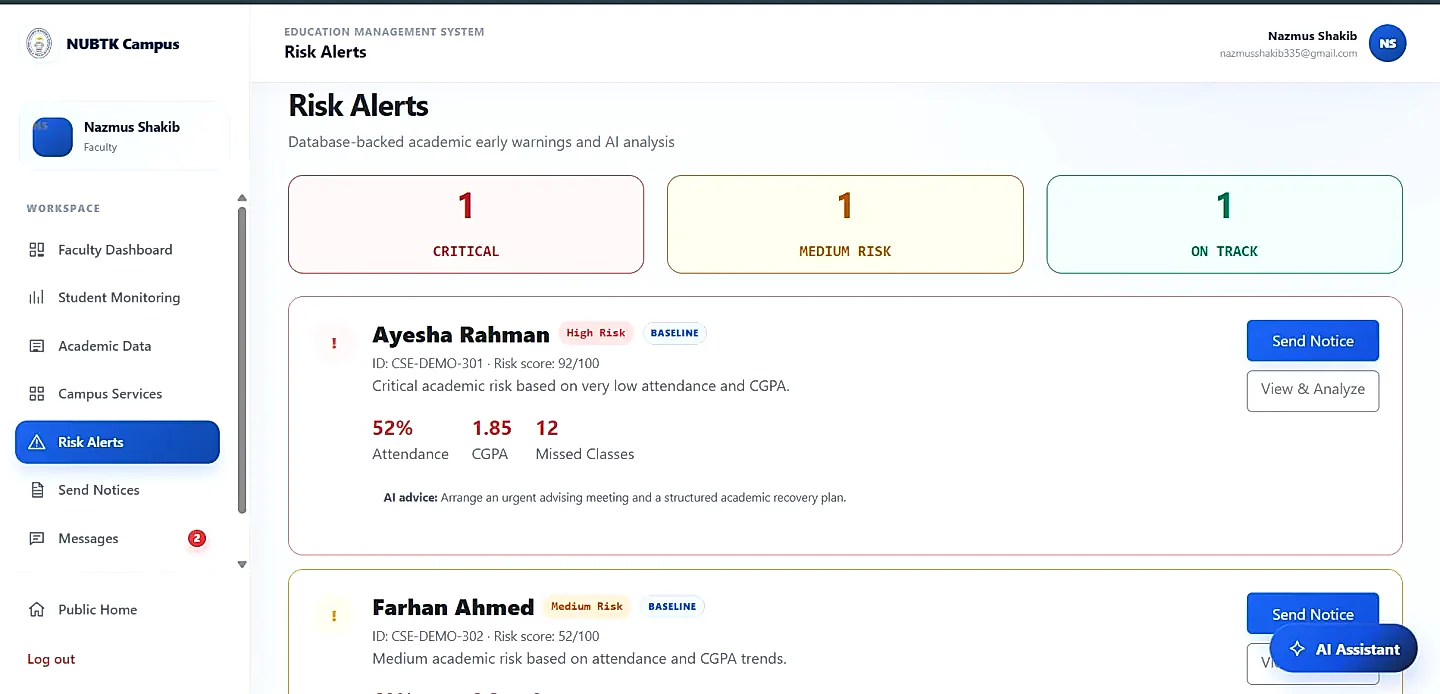Click the 52% Attendance value
Image resolution: width=1440 pixels, height=694 pixels.
(392, 428)
